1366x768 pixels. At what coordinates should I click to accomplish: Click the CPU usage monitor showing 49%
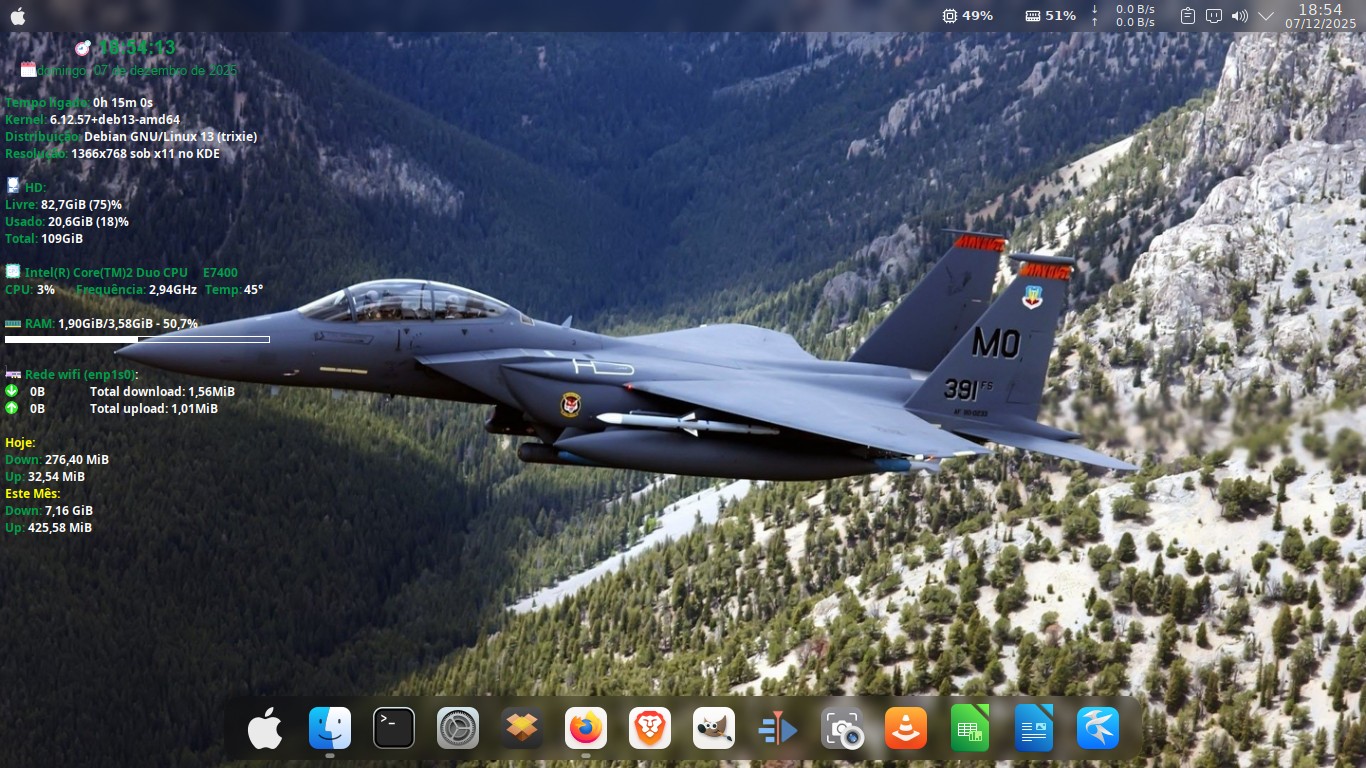coord(967,16)
